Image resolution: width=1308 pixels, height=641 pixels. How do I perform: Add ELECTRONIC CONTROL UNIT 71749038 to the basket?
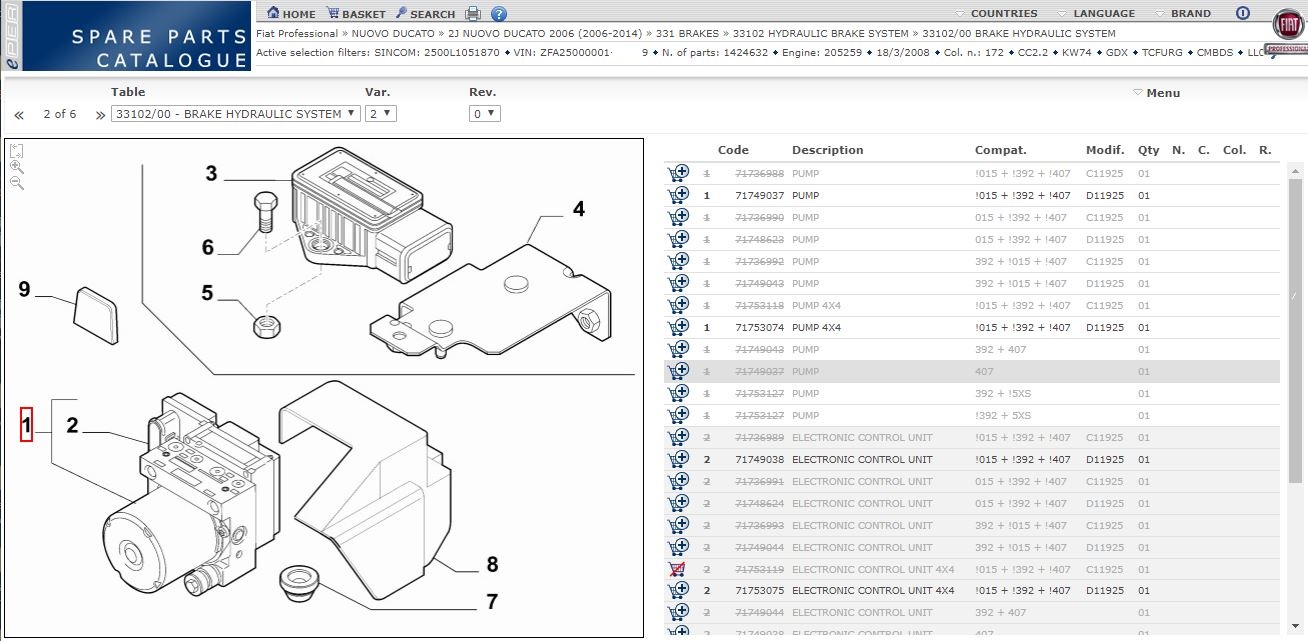click(x=679, y=458)
